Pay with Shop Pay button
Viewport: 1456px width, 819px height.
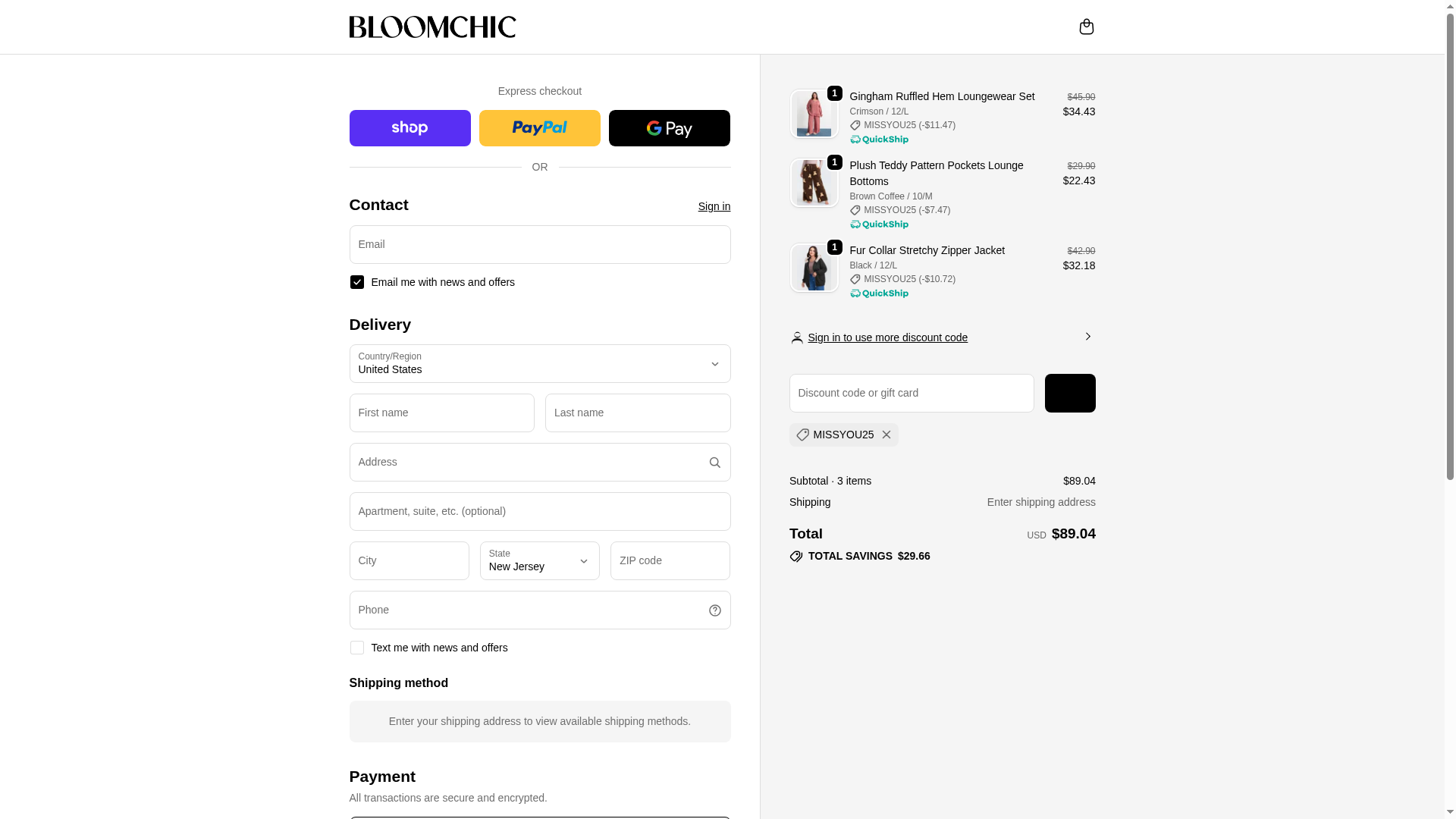coord(409,128)
